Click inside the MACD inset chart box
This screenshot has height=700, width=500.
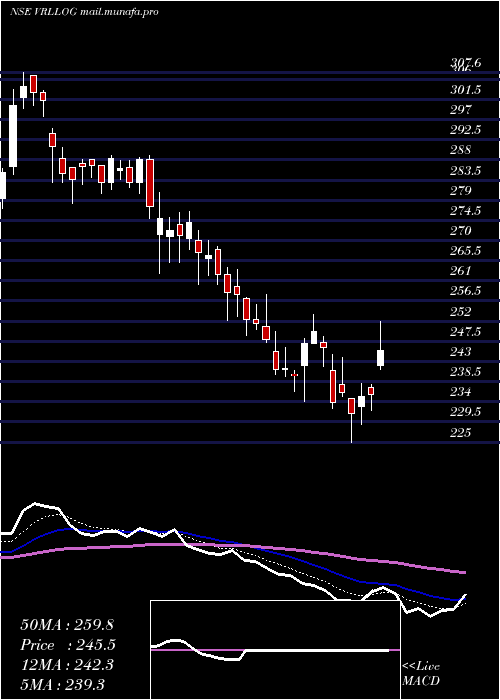[275, 650]
